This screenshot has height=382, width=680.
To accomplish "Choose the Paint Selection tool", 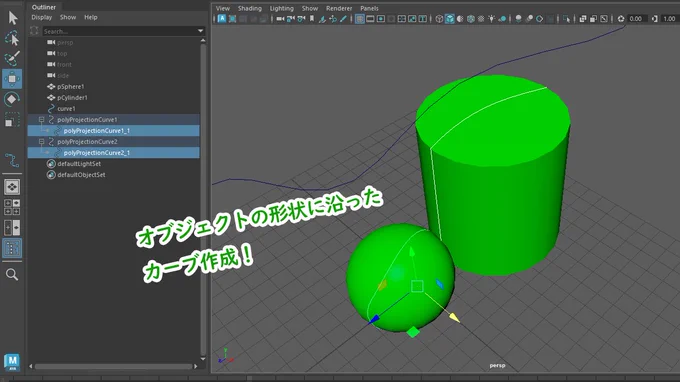I will point(12,58).
